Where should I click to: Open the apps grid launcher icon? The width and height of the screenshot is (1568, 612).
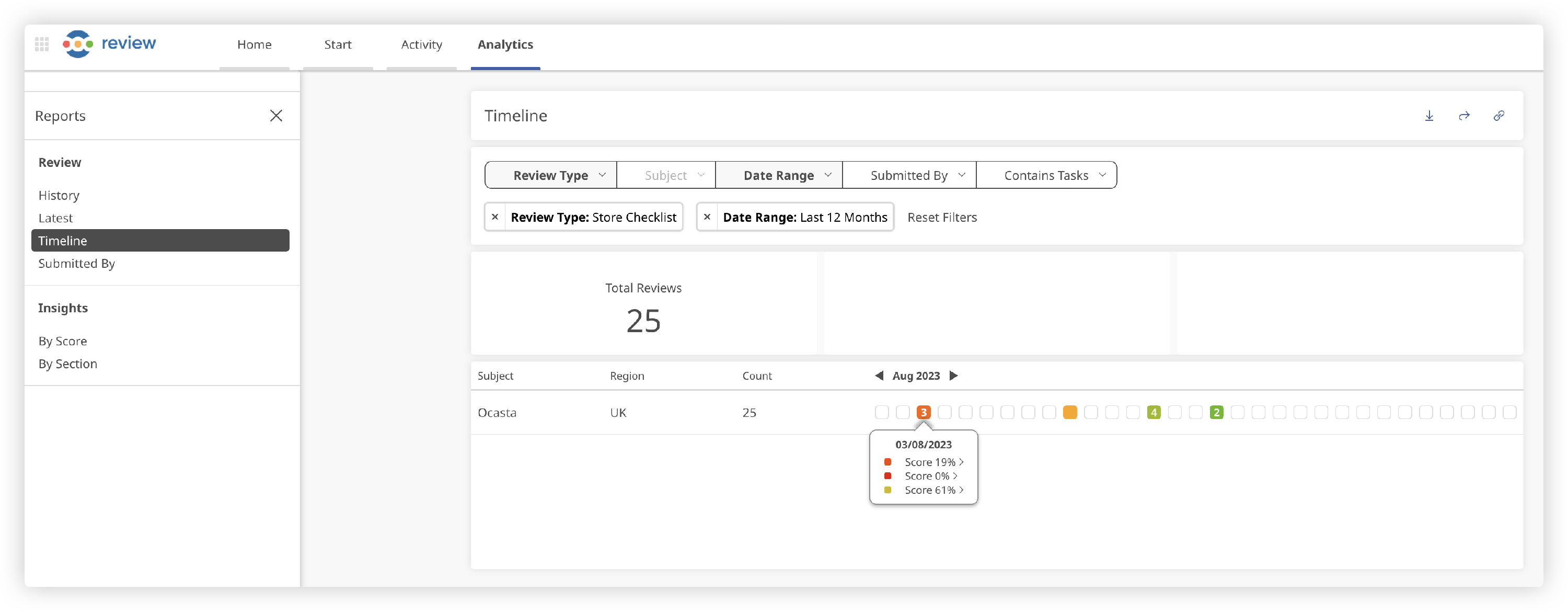(x=42, y=44)
